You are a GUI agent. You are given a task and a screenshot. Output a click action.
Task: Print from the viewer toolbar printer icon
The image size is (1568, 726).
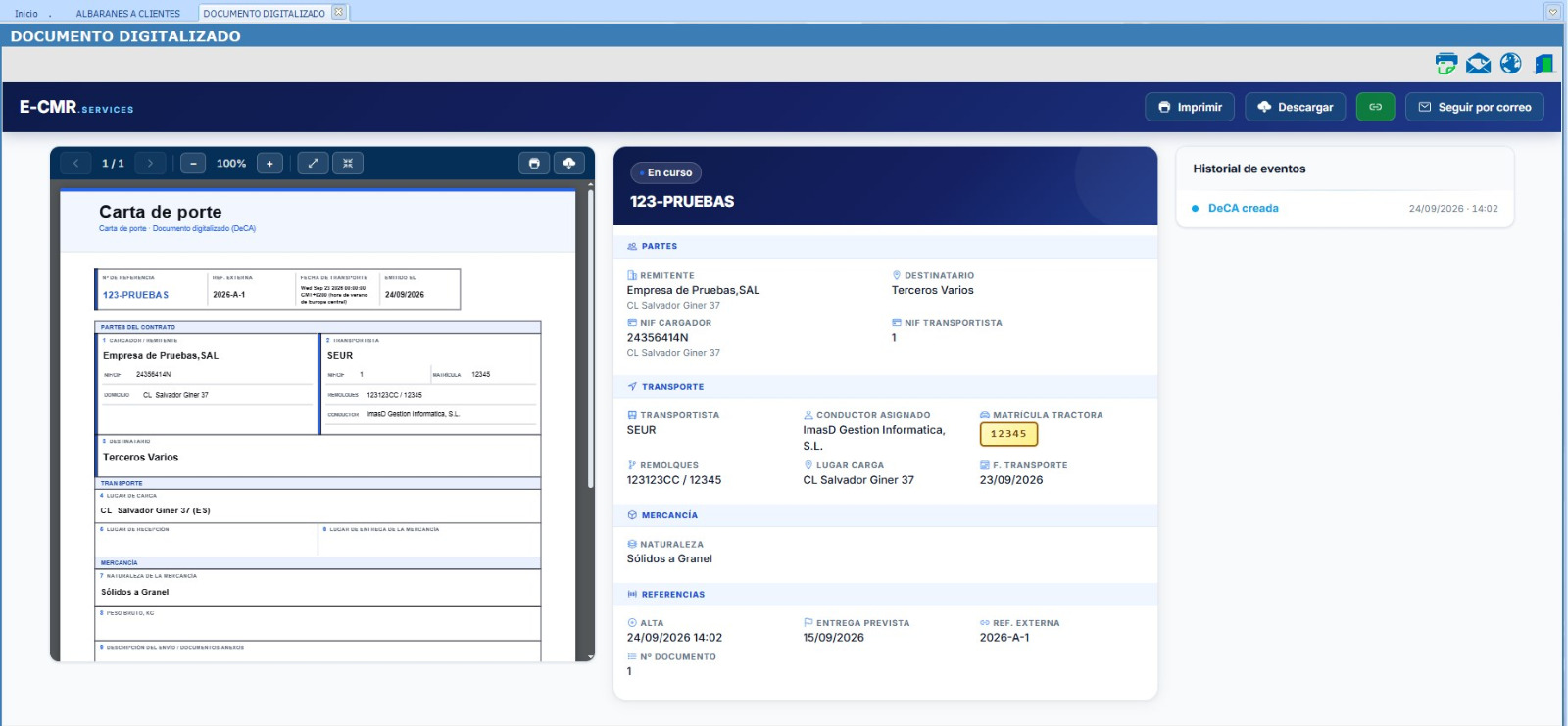[x=534, y=164]
